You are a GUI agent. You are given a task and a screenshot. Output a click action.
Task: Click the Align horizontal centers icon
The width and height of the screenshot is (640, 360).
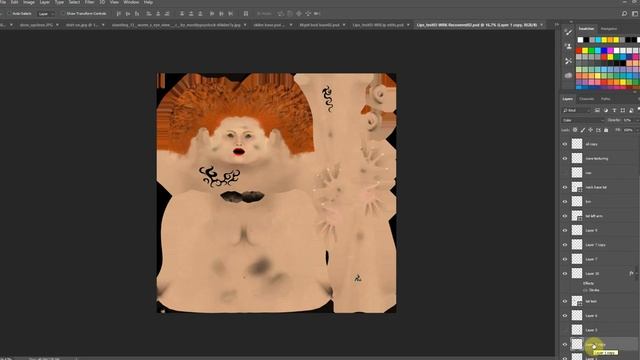point(158,13)
